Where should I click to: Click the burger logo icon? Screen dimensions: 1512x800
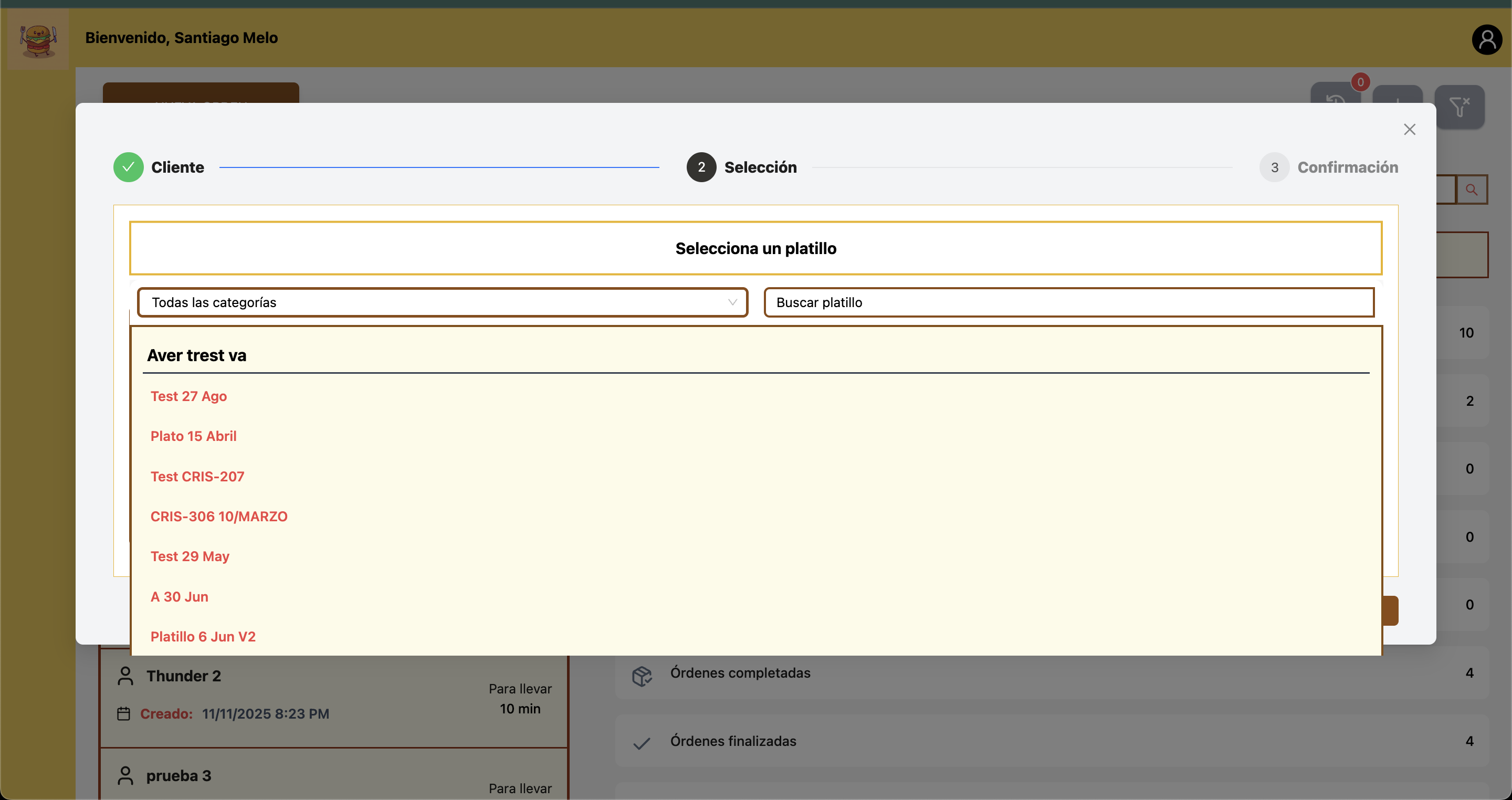[x=38, y=40]
